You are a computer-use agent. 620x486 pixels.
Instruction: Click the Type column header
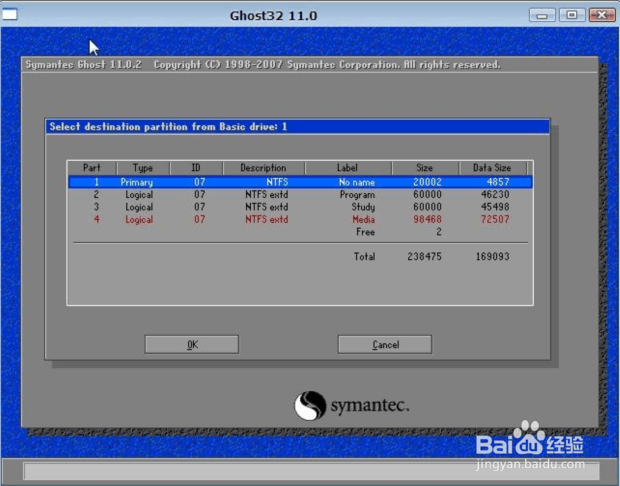(143, 168)
